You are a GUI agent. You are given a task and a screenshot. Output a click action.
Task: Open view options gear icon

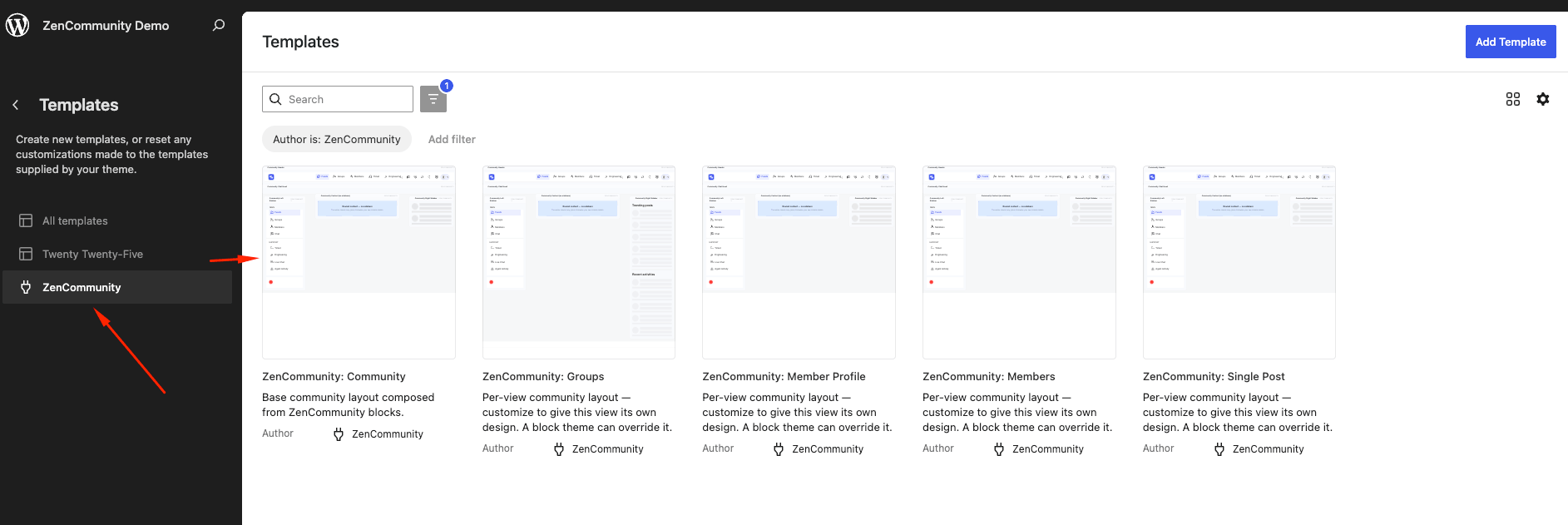[1543, 99]
